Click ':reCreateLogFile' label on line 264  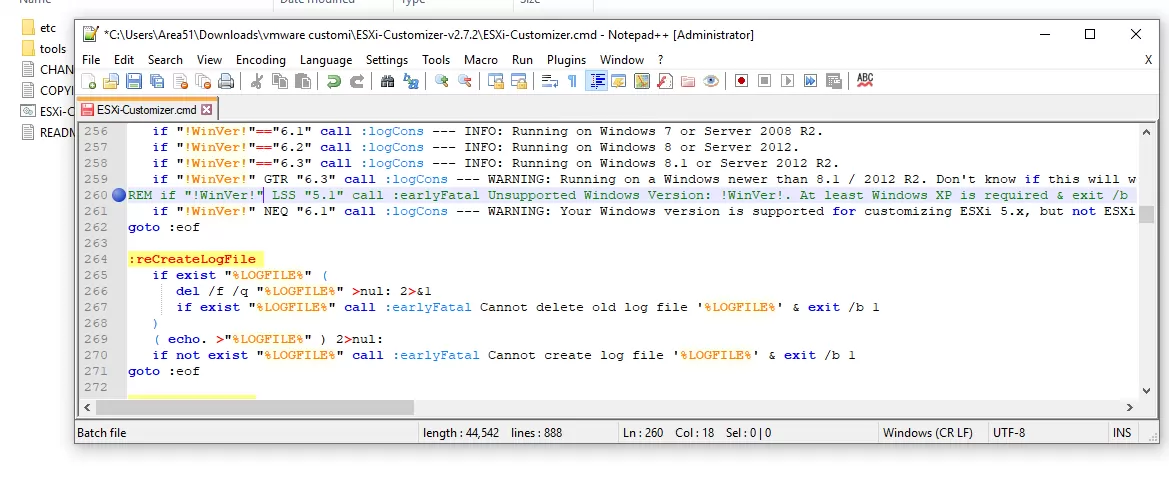192,259
